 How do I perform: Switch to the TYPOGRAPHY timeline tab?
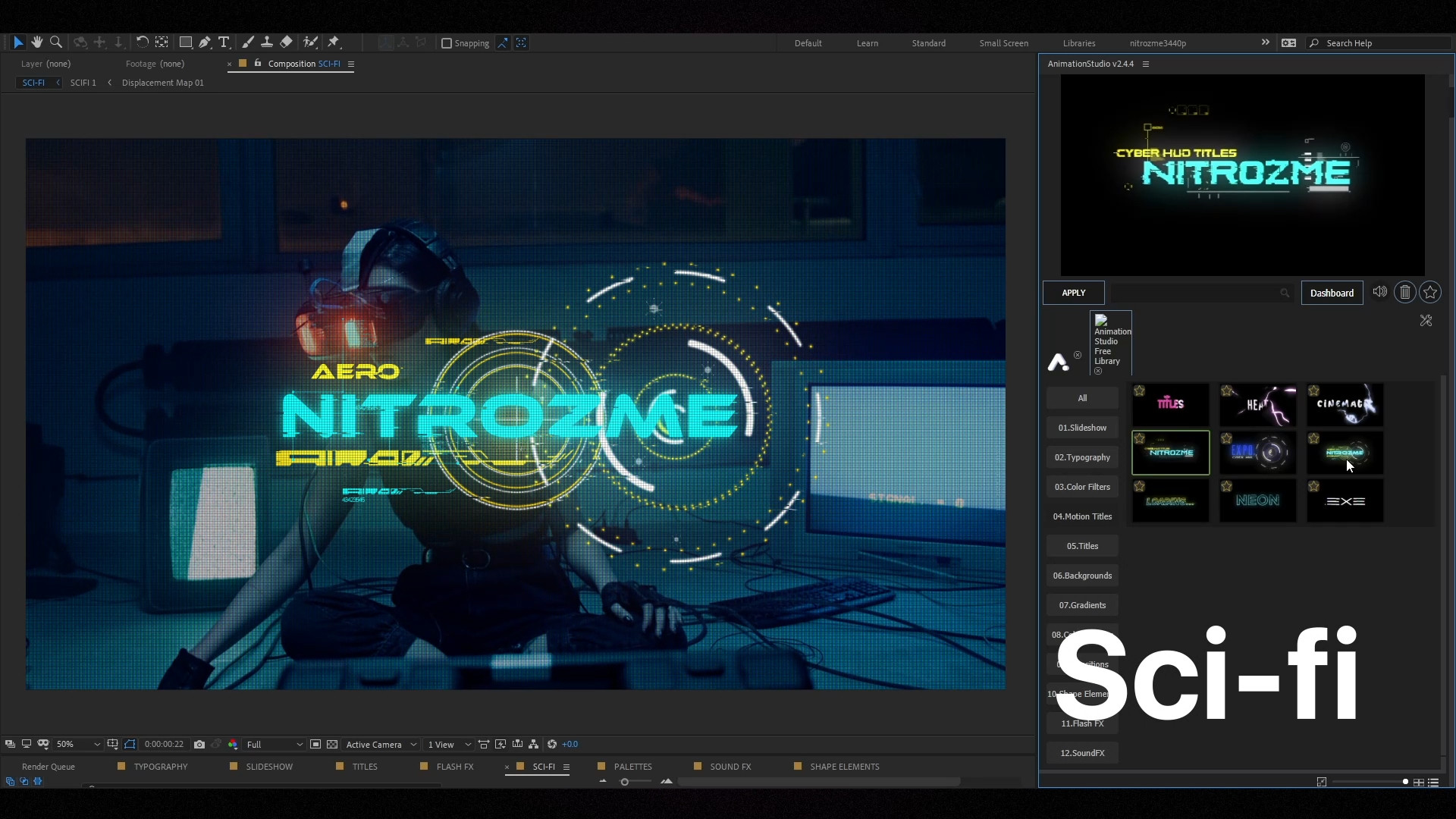click(x=160, y=767)
